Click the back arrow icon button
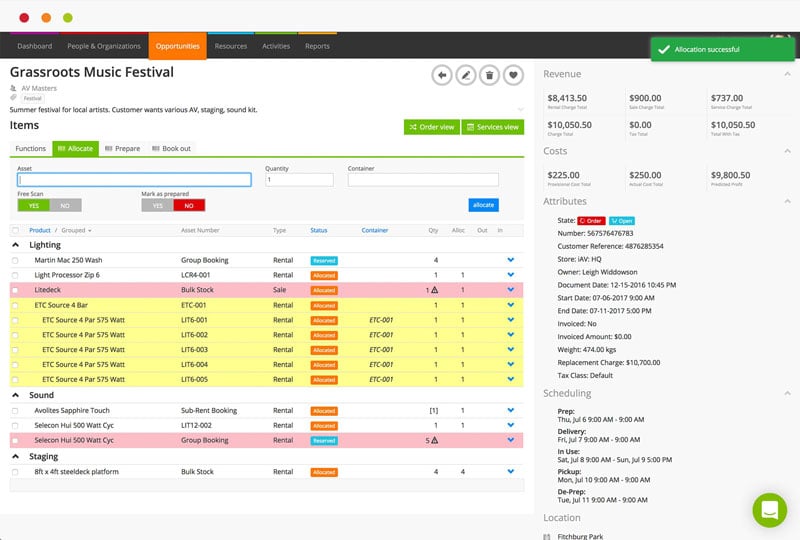 (442, 75)
